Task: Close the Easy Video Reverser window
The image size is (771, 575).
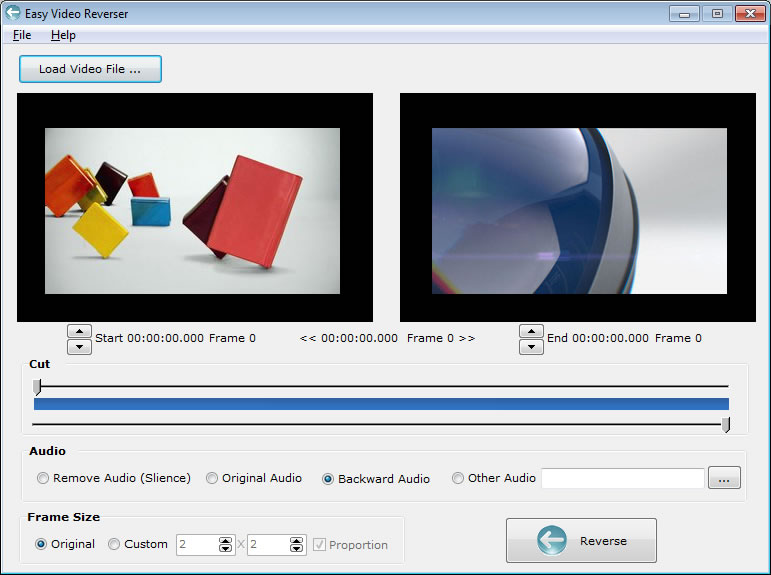Action: (x=750, y=14)
